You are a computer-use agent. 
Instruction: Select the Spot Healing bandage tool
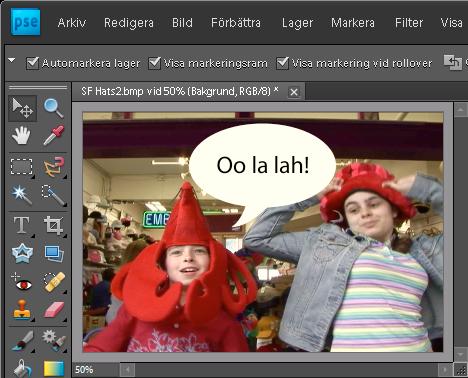coord(54,282)
